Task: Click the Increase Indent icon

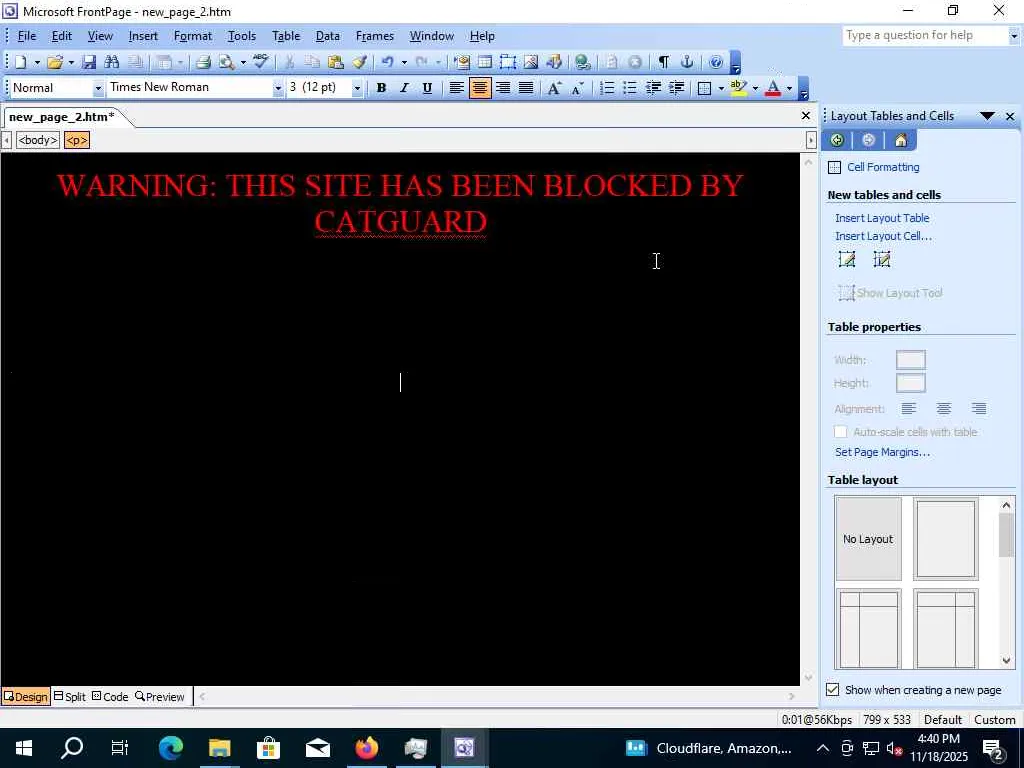Action: coord(677,88)
